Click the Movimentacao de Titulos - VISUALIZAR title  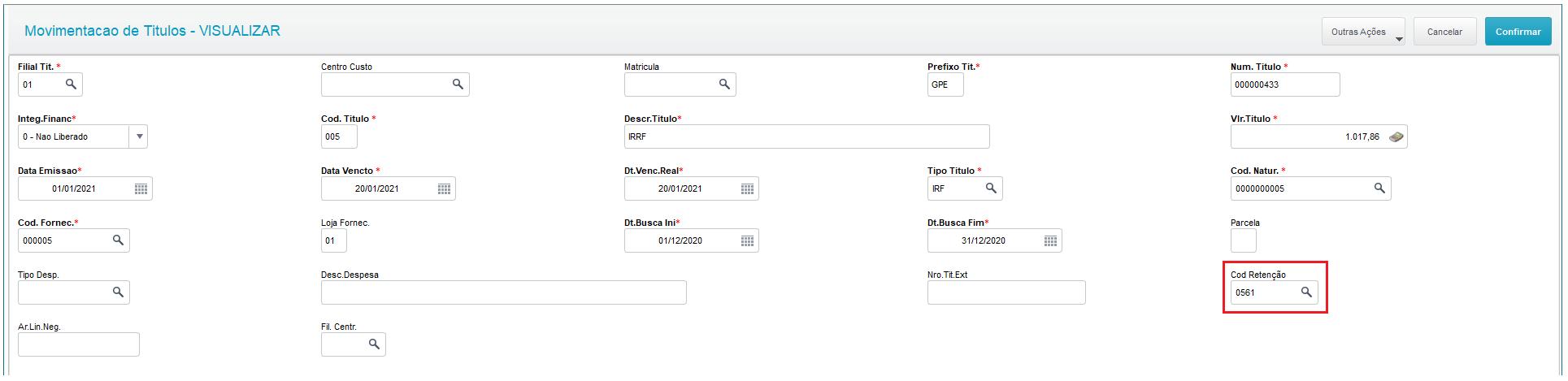152,31
